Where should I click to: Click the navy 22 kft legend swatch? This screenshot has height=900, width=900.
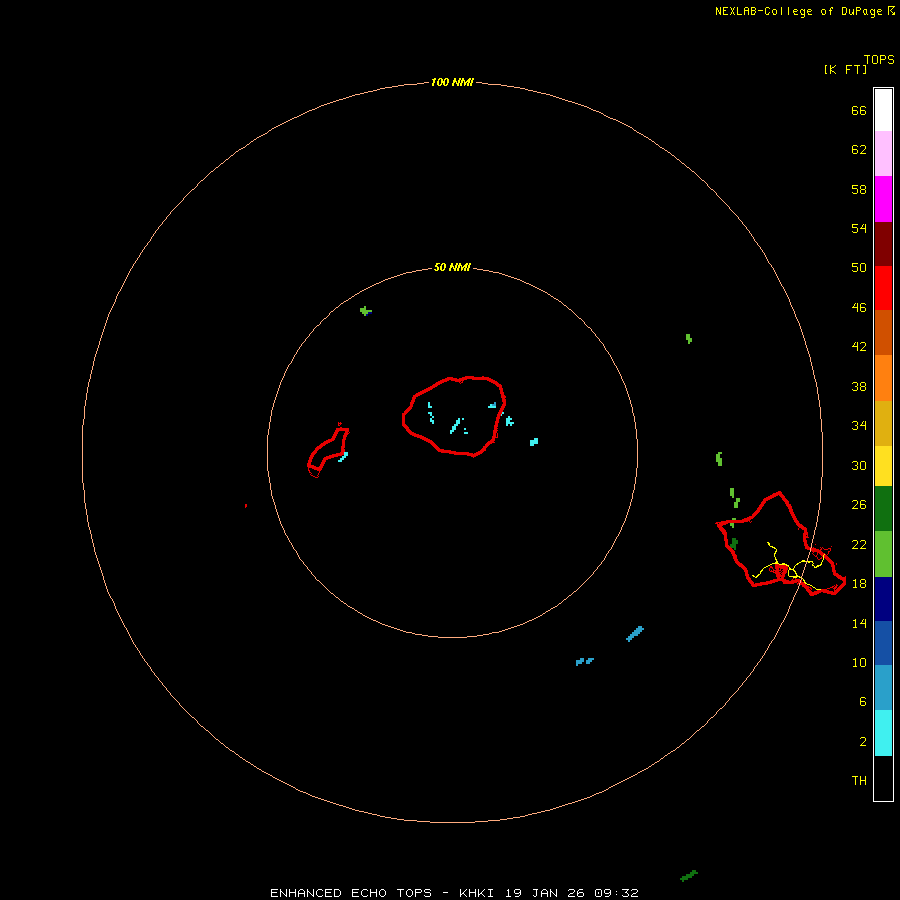coord(883,599)
